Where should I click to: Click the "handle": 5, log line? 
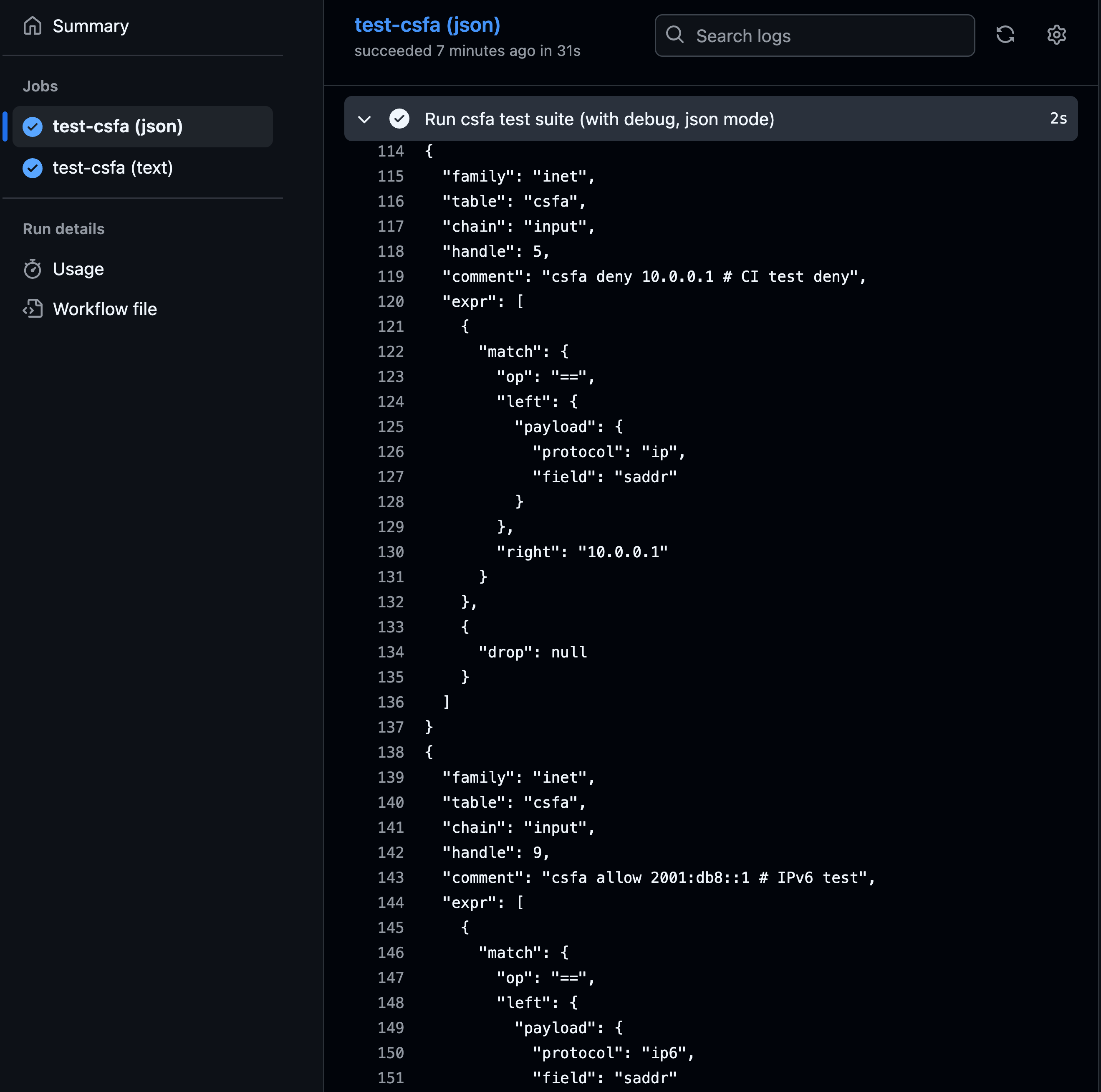[x=496, y=252]
